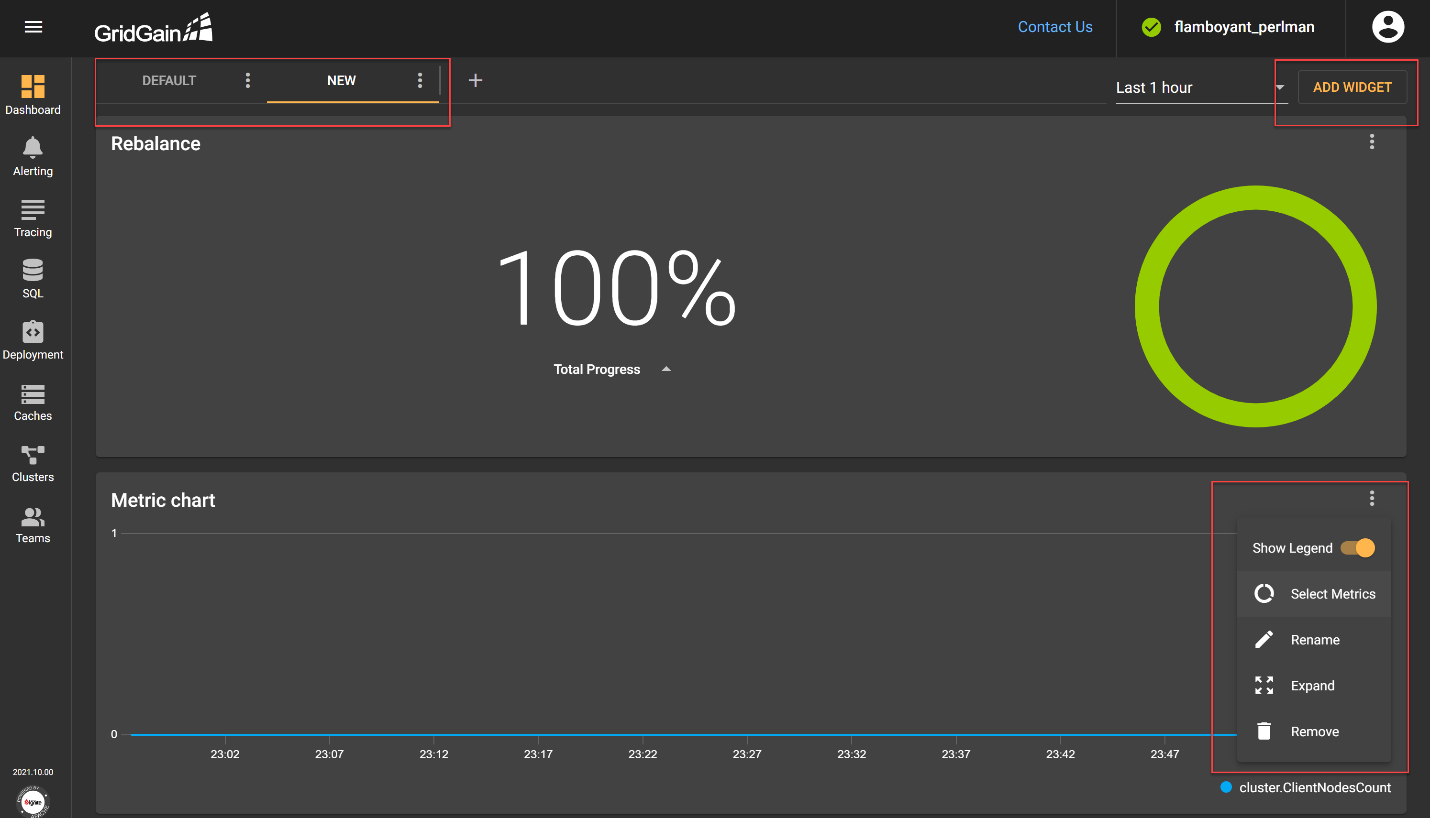1430x818 pixels.
Task: Toggle the cluster.ClientNodesCount legend series
Action: pos(1305,787)
